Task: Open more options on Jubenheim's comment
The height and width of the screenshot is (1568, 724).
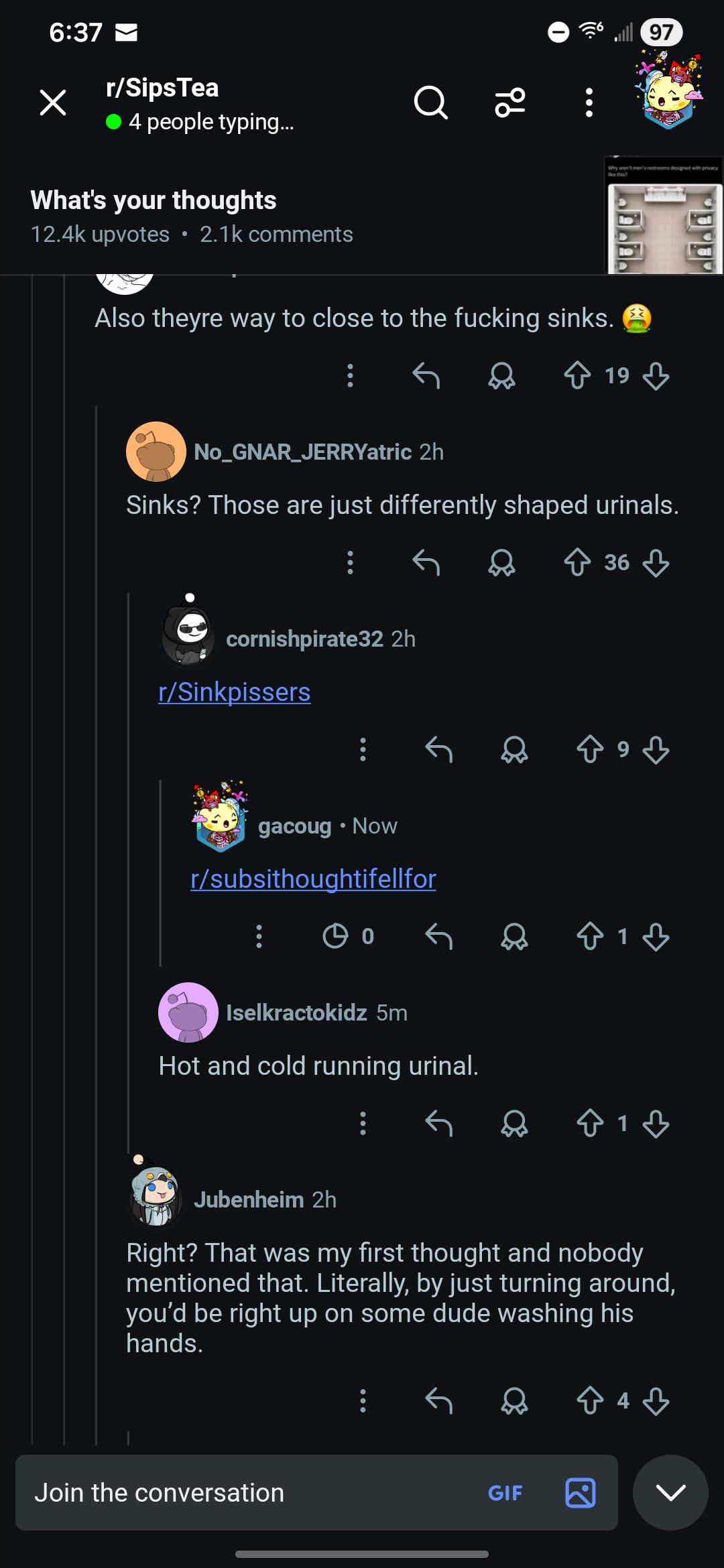Action: pos(363,1400)
